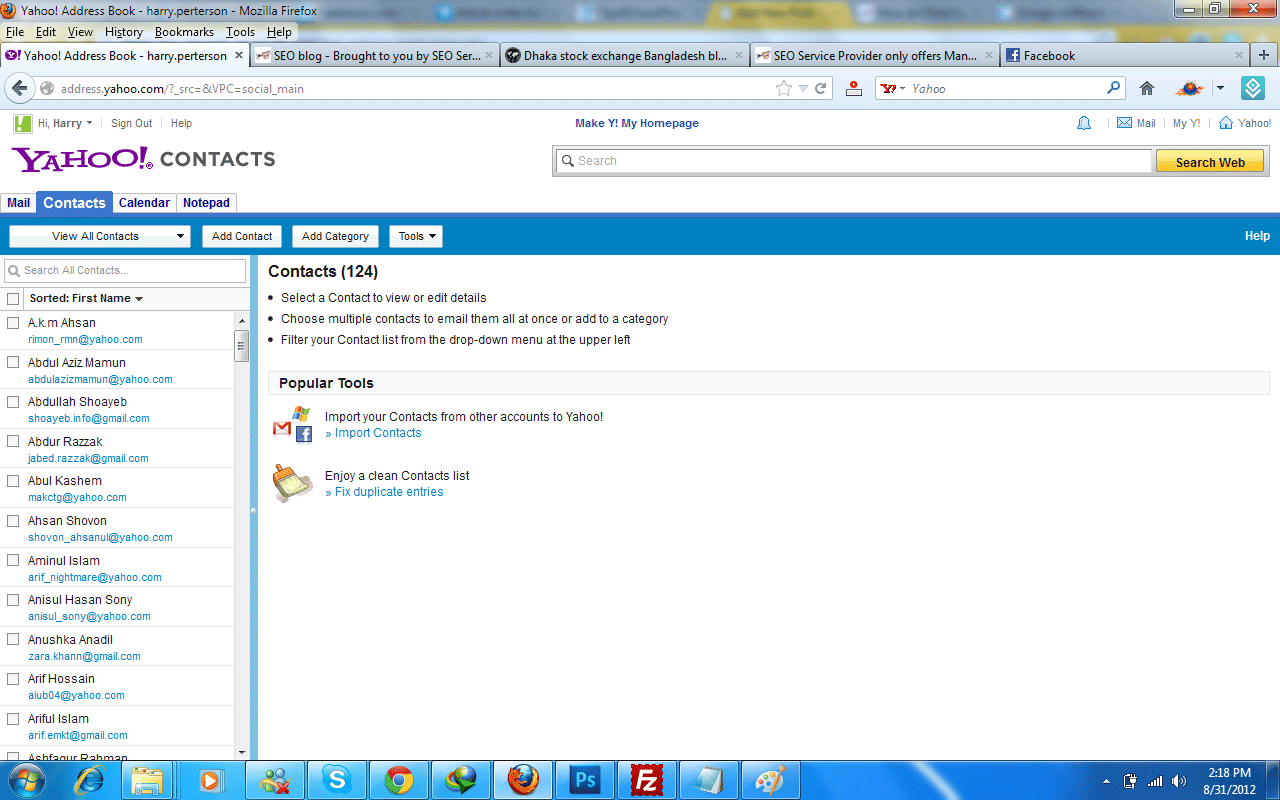Check the Aminul Islam checkbox
The height and width of the screenshot is (800, 1280).
click(x=13, y=560)
